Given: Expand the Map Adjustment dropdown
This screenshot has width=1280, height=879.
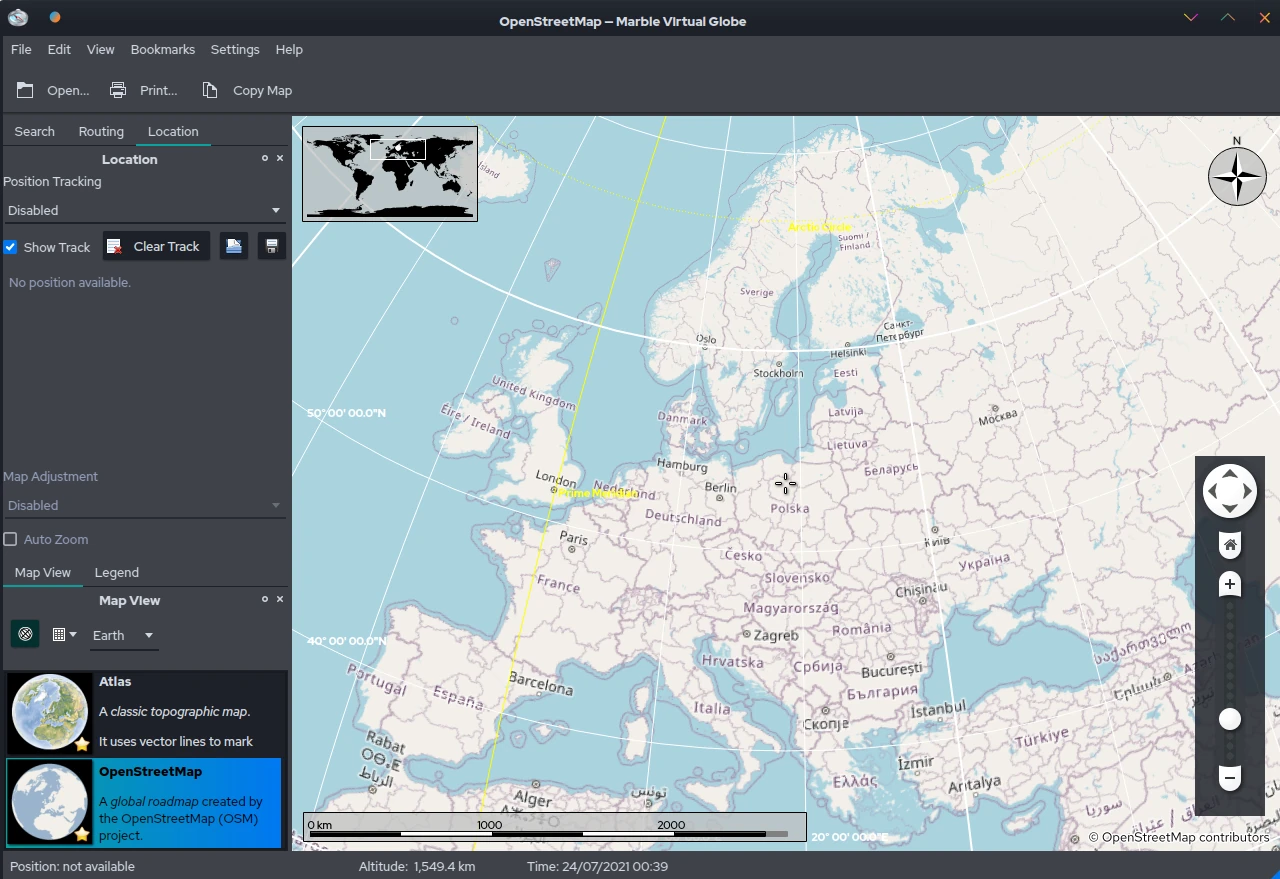Looking at the screenshot, I should pyautogui.click(x=144, y=505).
